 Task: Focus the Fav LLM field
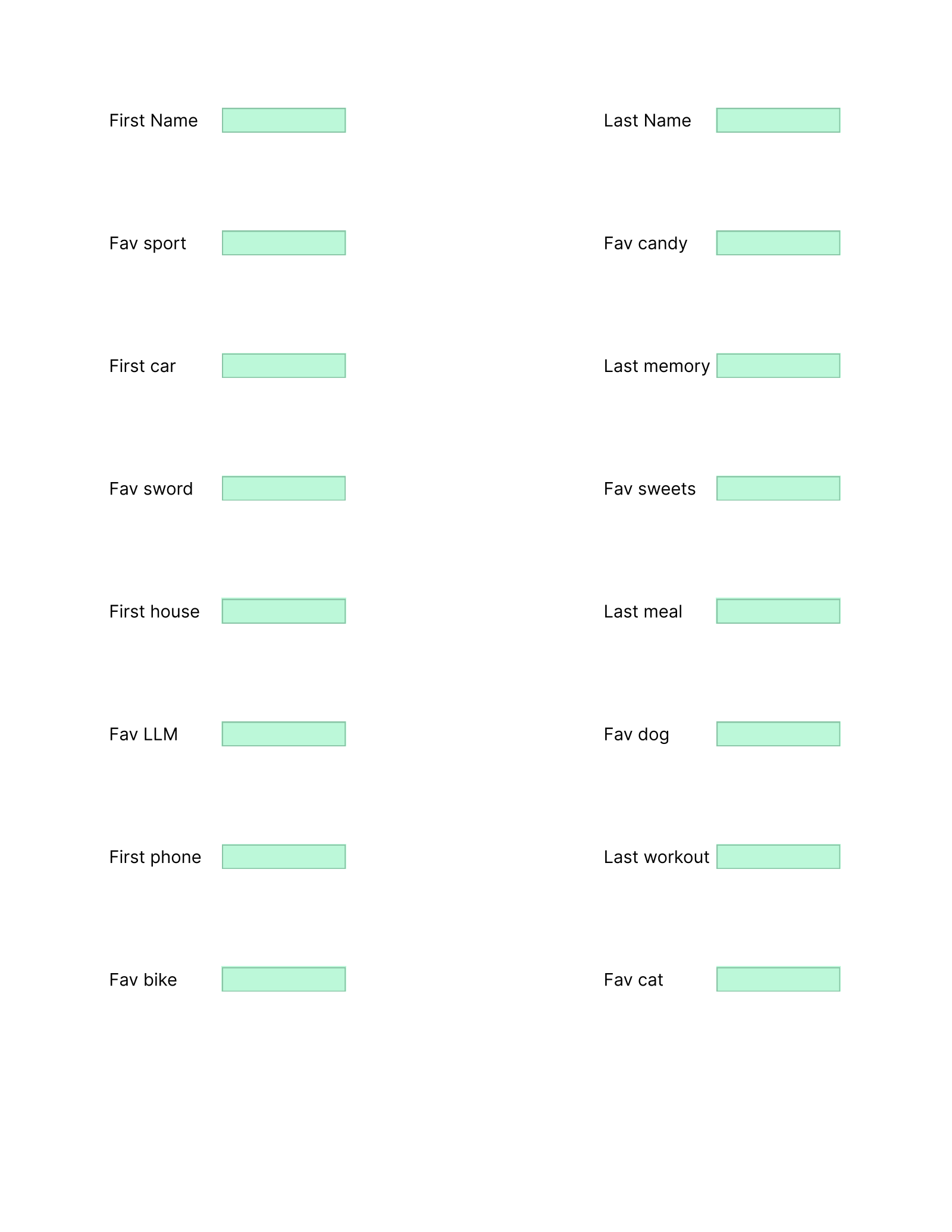[284, 734]
